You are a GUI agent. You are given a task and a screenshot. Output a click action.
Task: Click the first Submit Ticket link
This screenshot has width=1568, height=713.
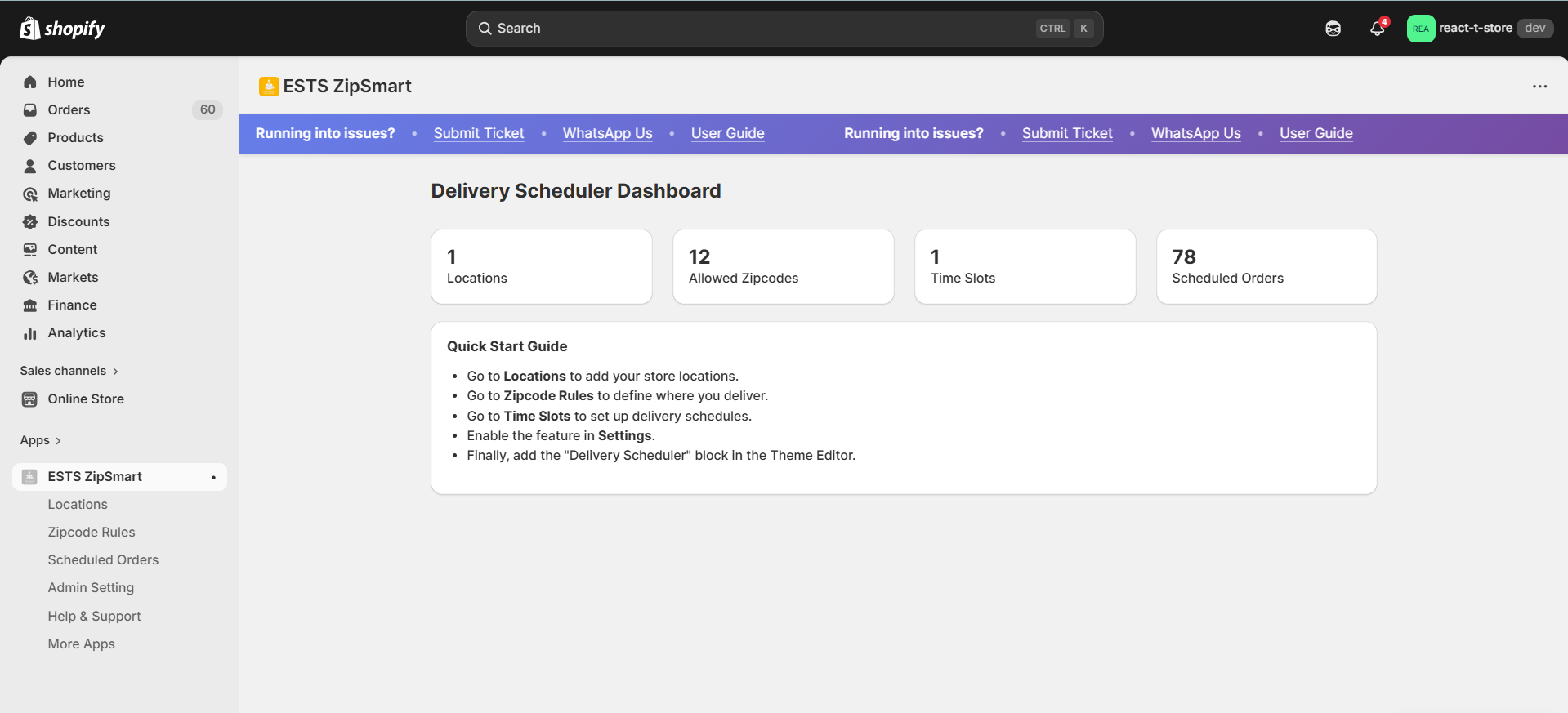[479, 133]
